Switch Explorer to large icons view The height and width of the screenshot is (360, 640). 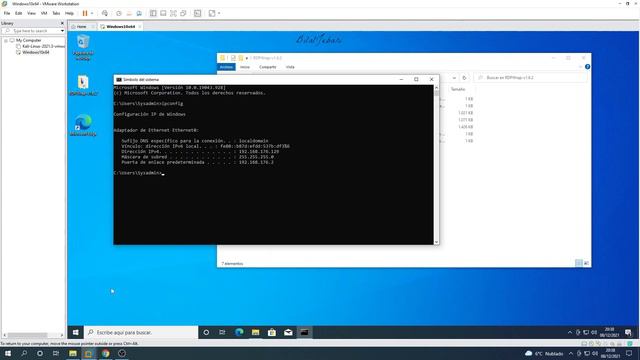coord(586,263)
